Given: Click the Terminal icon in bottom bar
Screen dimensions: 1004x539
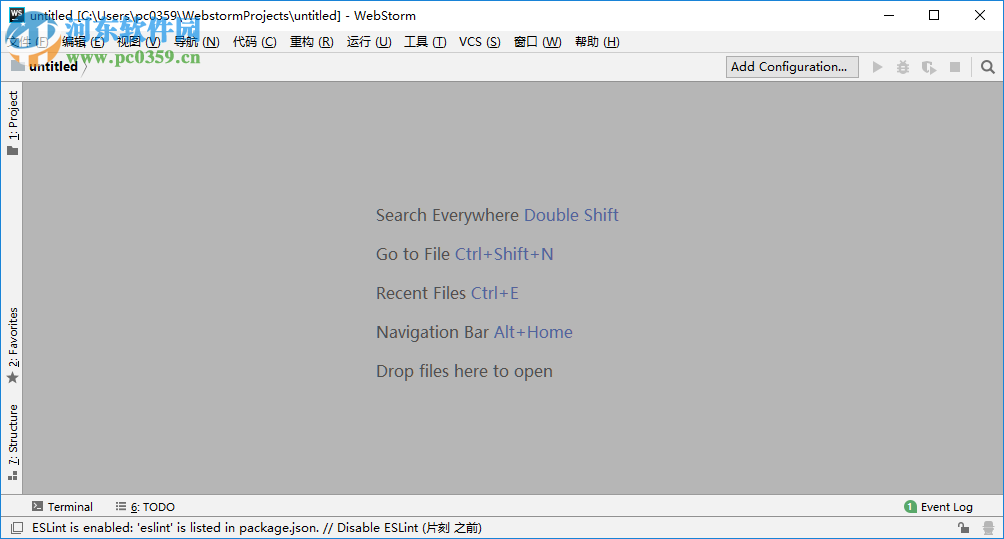Looking at the screenshot, I should coord(38,506).
